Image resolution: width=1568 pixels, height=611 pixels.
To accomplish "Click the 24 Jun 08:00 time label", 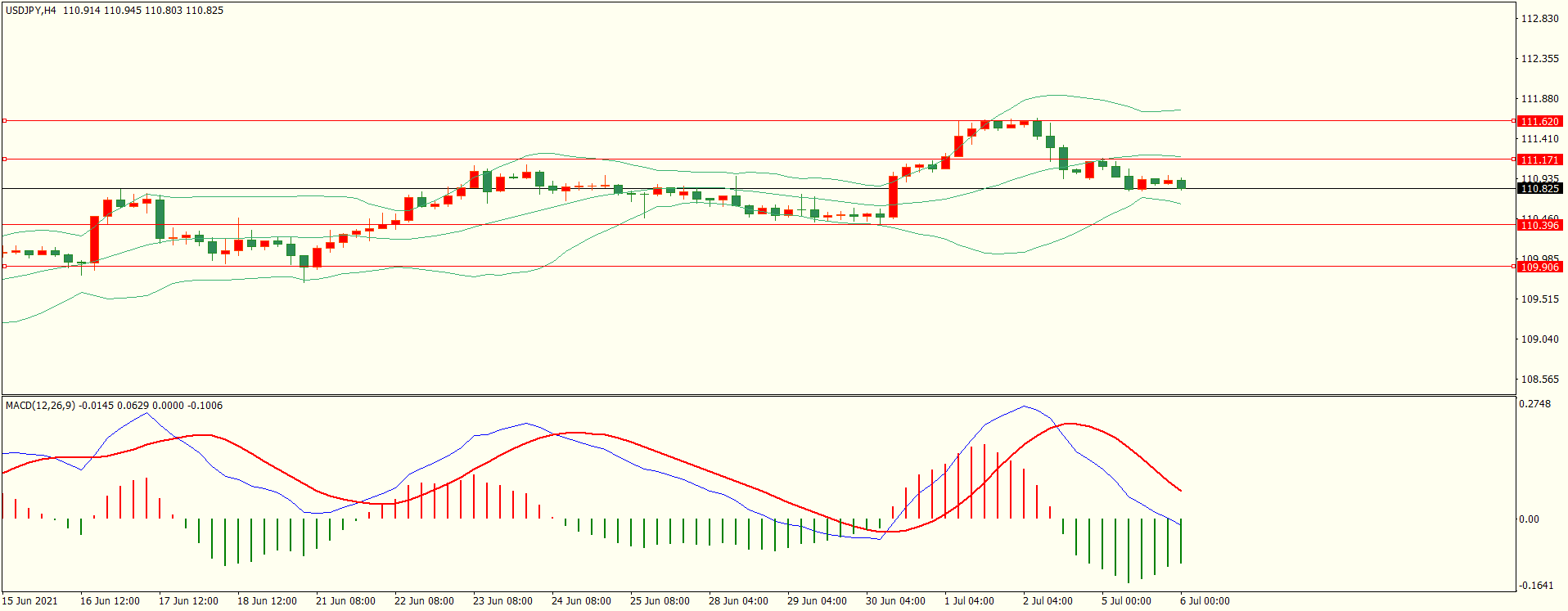I will (581, 601).
